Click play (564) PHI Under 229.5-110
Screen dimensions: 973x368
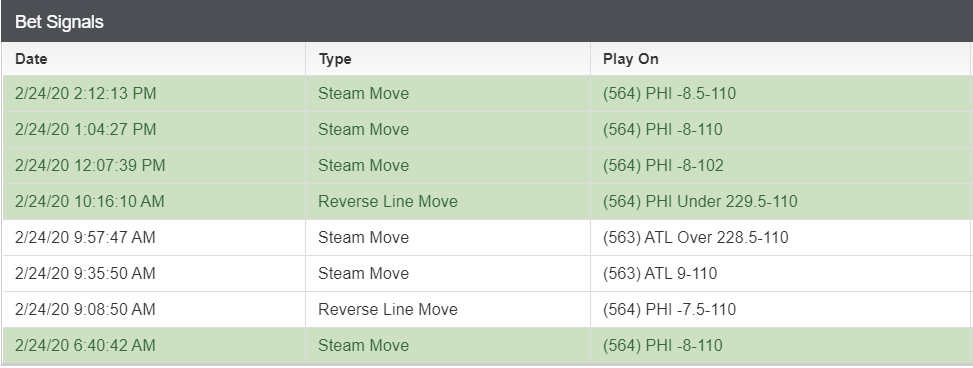pos(701,202)
